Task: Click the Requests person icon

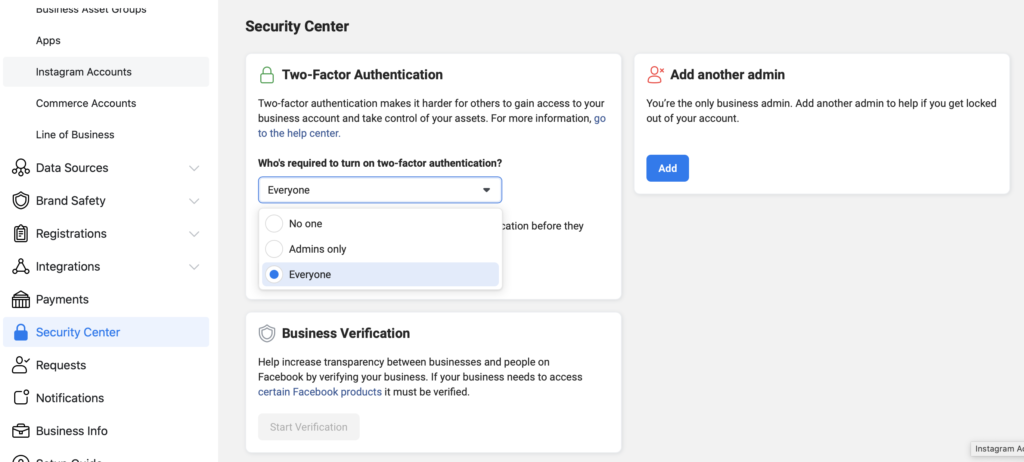Action: [20, 366]
